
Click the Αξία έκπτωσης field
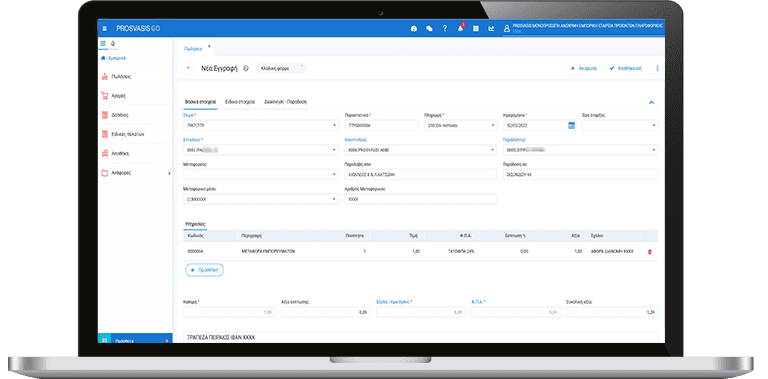326,312
